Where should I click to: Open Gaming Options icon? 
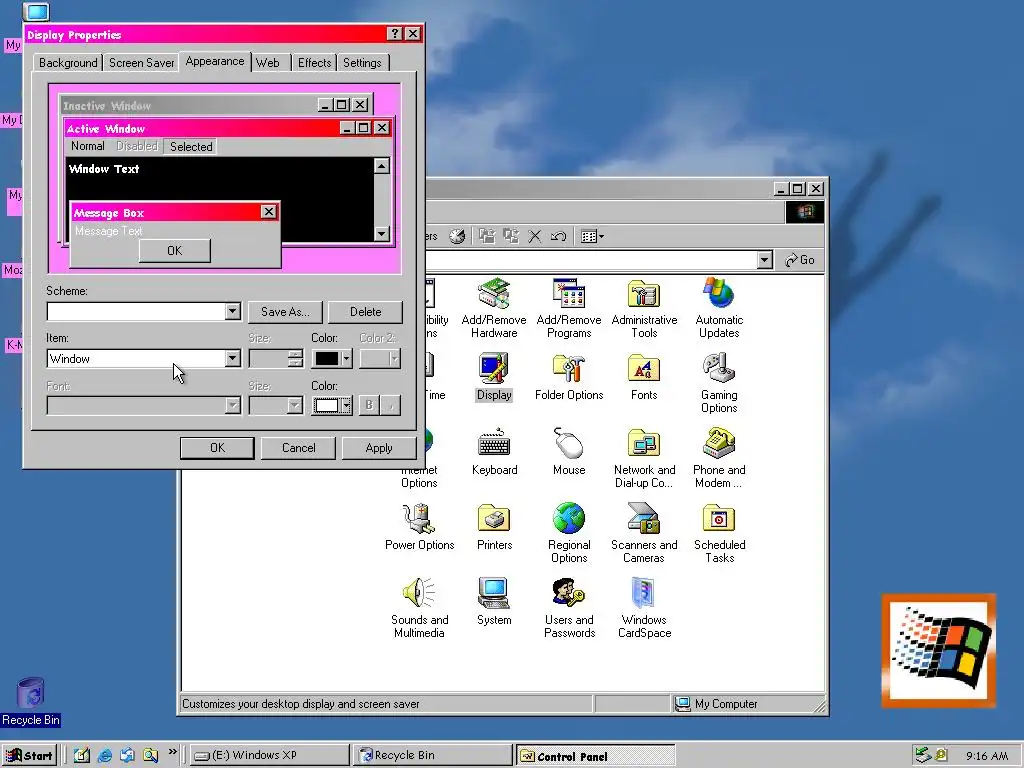point(719,383)
